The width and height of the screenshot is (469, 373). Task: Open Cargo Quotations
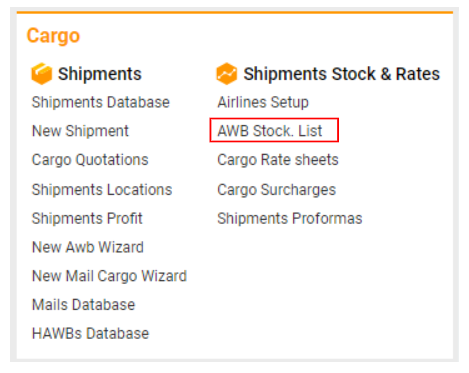[90, 160]
